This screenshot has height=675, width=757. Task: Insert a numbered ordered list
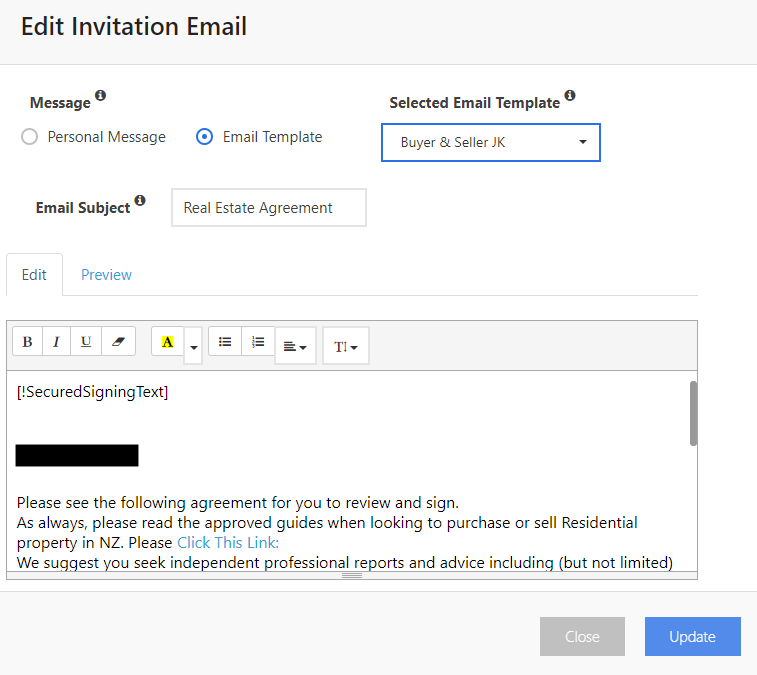coord(258,342)
